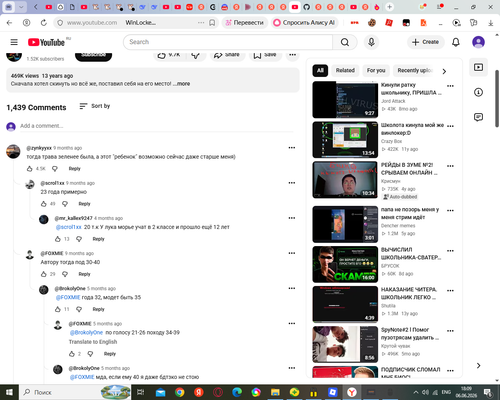Viewport: 500px width, 400px height.
Task: Open a new browser tab with plus
Action: [x=389, y=7]
